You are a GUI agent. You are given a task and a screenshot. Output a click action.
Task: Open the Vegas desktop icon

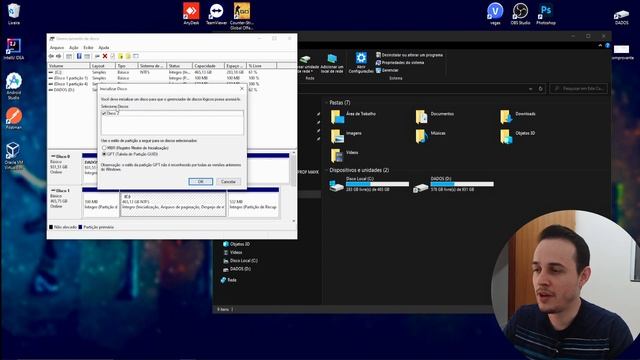pos(495,14)
